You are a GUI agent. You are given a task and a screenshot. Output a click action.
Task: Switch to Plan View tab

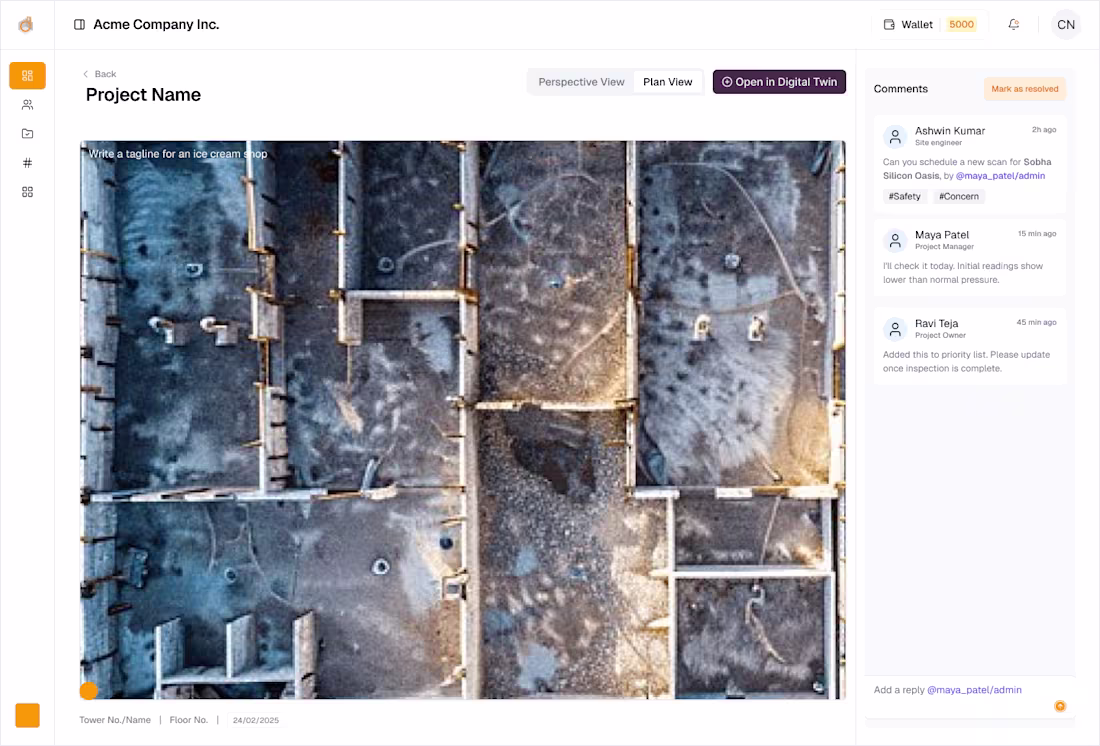pos(667,82)
